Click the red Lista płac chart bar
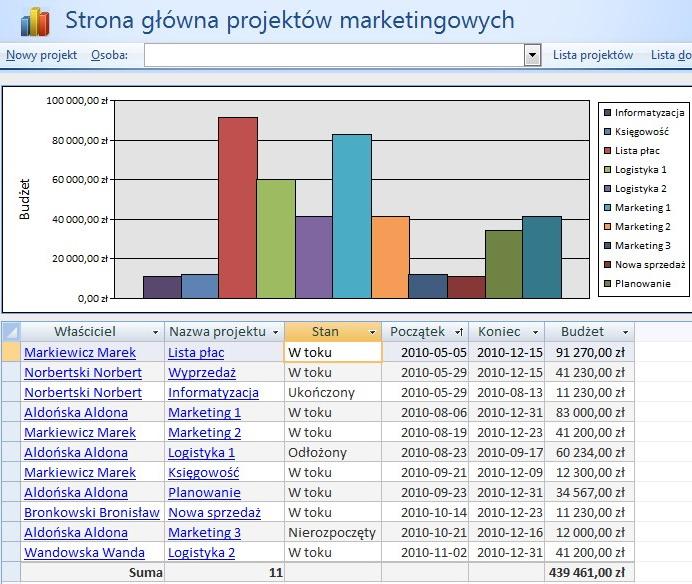The width and height of the screenshot is (692, 584). click(x=238, y=207)
